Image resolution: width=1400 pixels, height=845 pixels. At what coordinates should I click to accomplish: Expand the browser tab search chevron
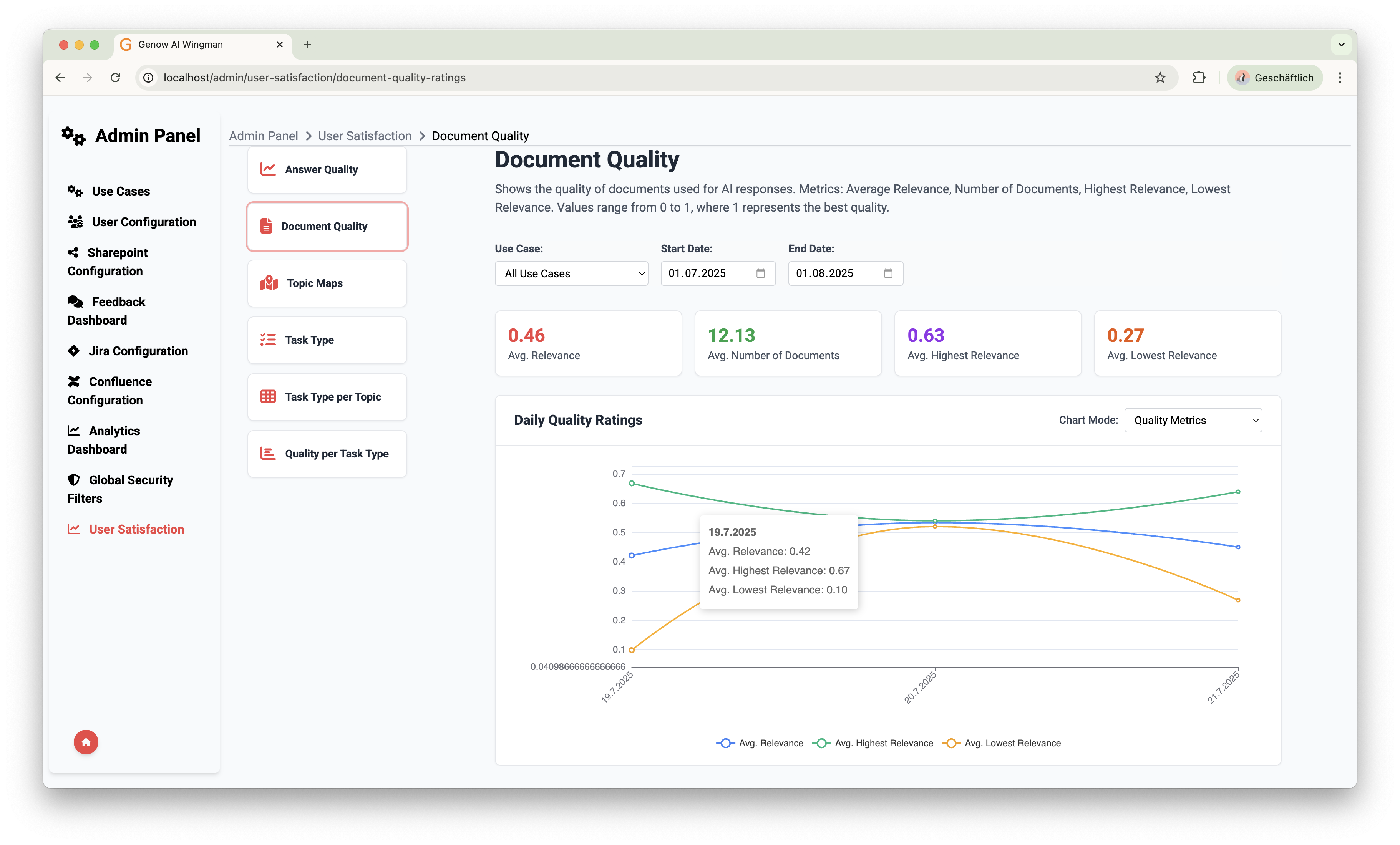point(1341,44)
